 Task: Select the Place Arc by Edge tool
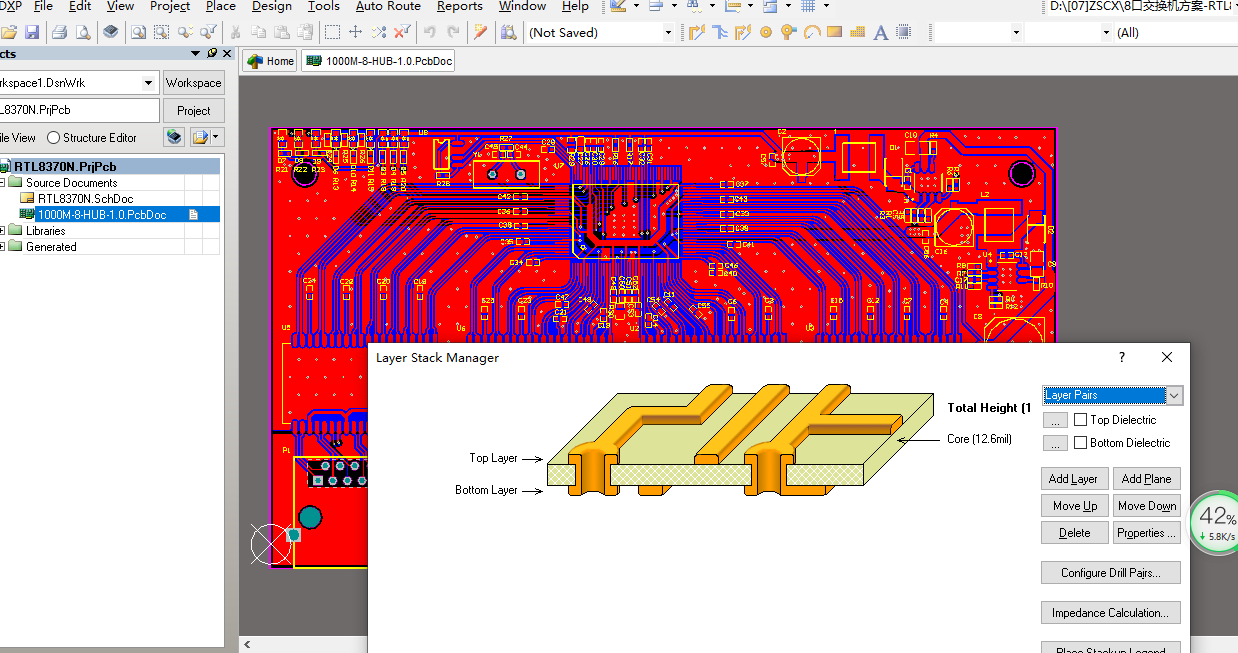812,32
